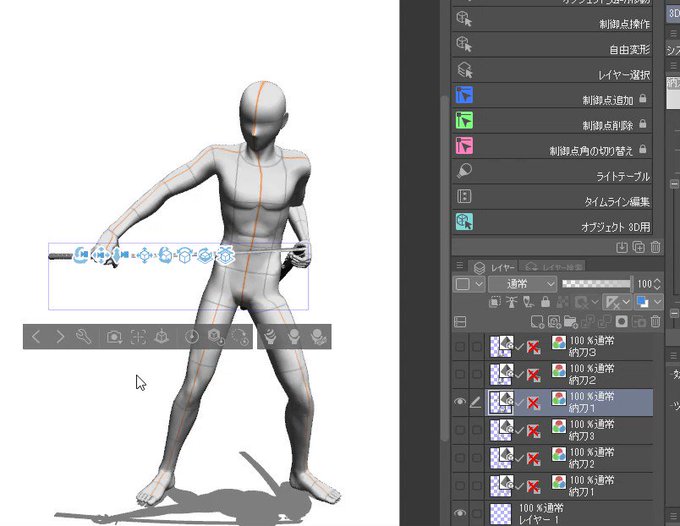
Task: Toggle set as draft layer icon
Action: click(528, 302)
